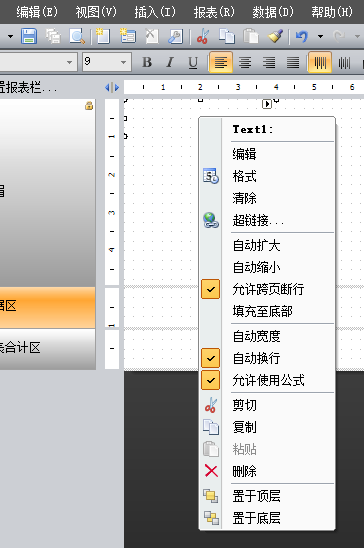Open the 帮助(H) menu
The image size is (364, 548).
click(x=332, y=12)
